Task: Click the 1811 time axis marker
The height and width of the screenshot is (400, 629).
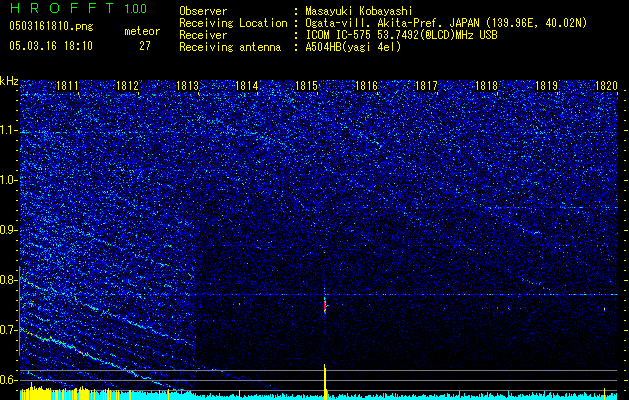Action: (x=67, y=85)
